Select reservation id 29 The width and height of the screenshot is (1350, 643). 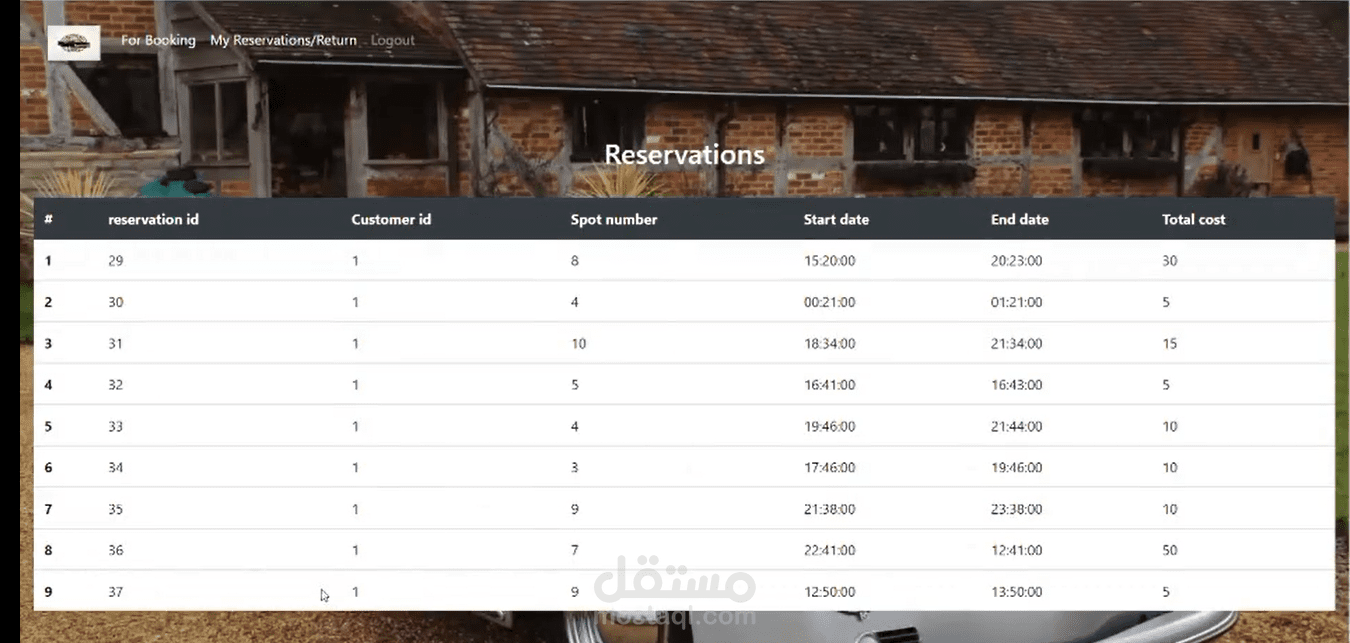(116, 261)
